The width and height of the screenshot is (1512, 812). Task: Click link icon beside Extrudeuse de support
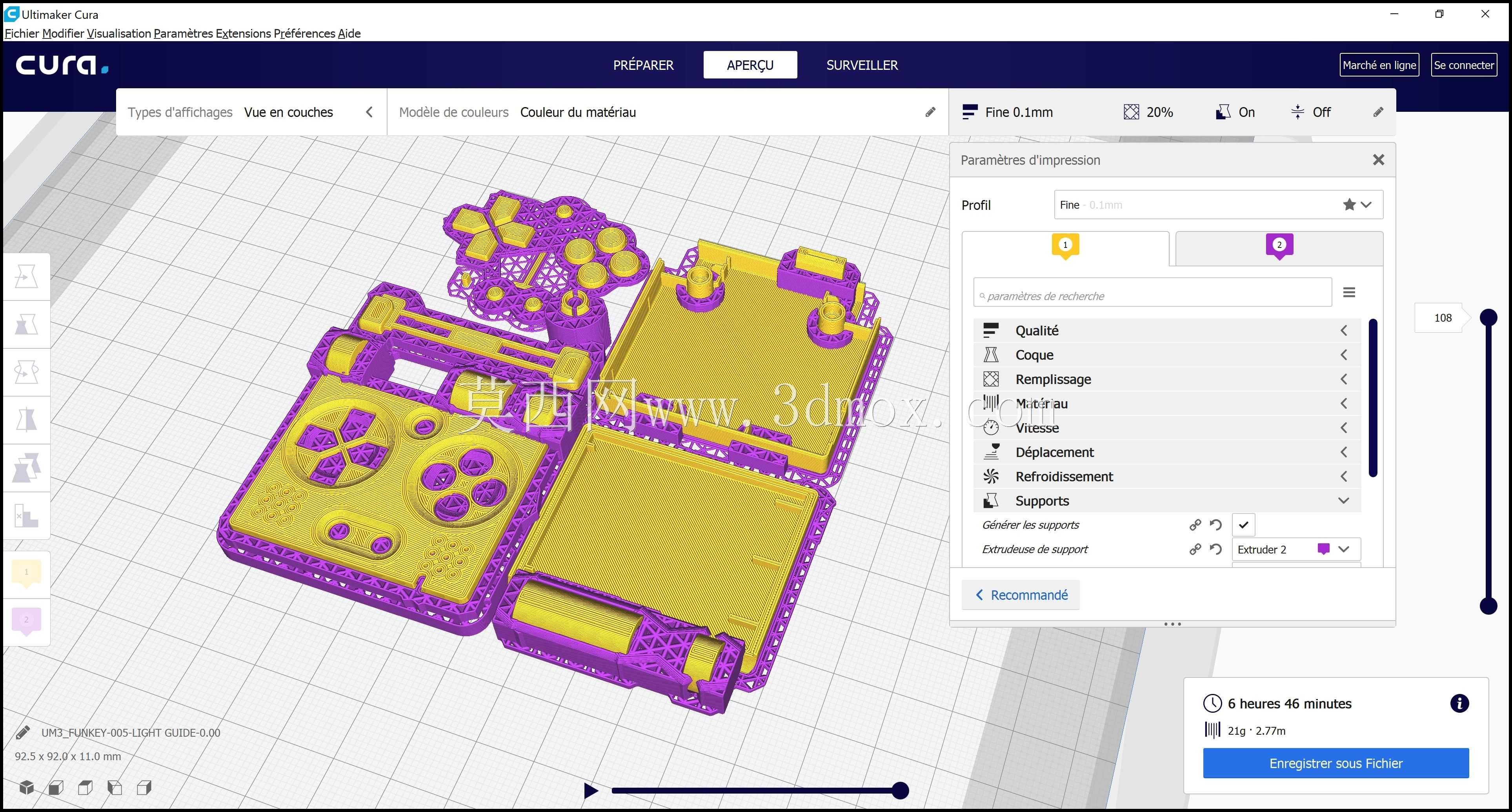(x=1195, y=549)
